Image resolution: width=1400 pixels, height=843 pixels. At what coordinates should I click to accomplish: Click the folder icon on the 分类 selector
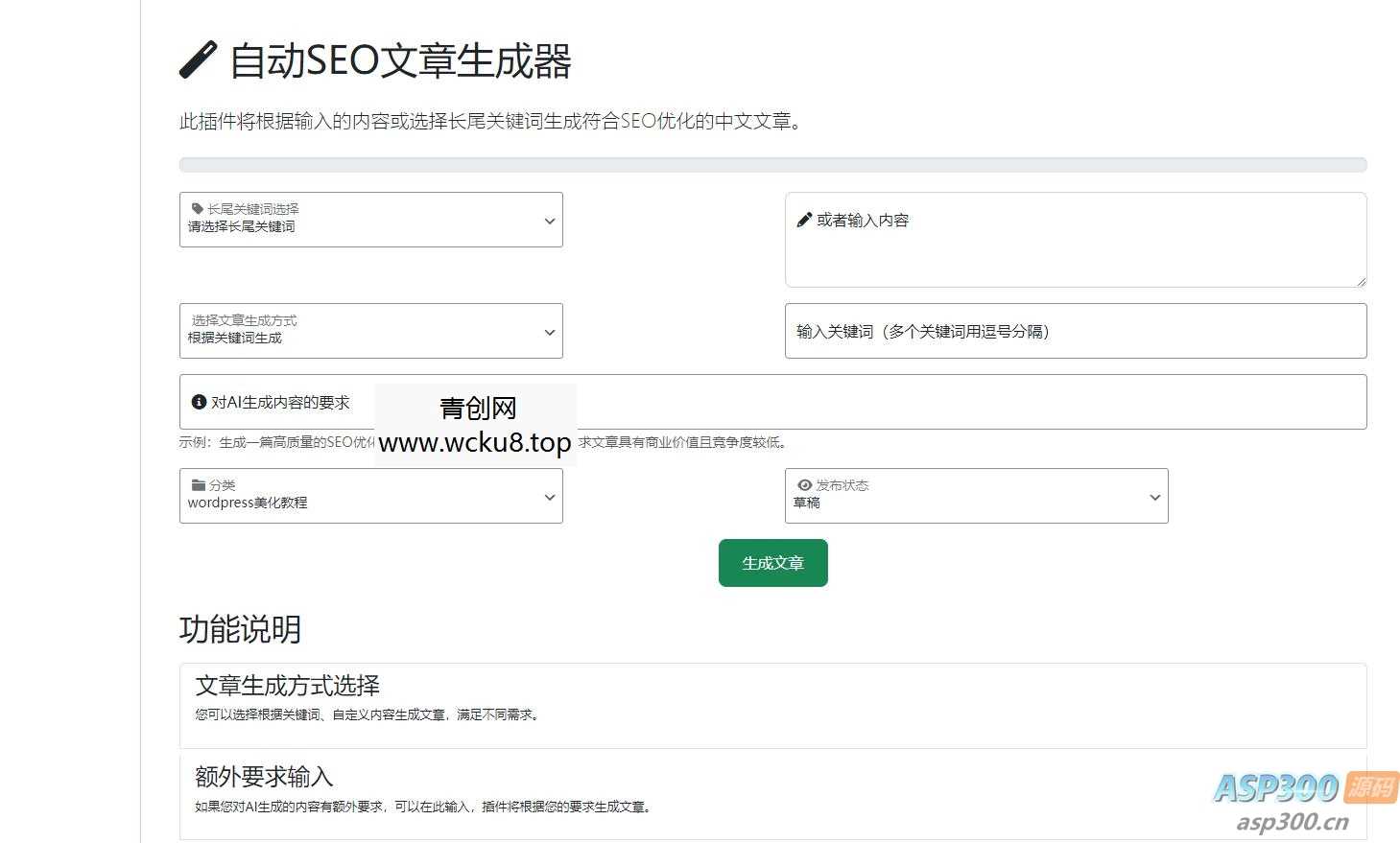tap(198, 484)
